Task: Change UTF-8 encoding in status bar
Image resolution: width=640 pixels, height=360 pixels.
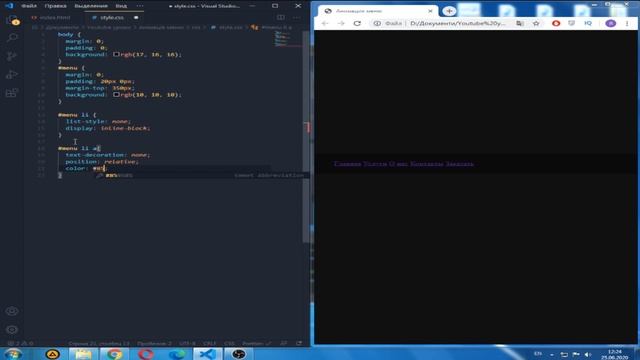Action: 187,343
